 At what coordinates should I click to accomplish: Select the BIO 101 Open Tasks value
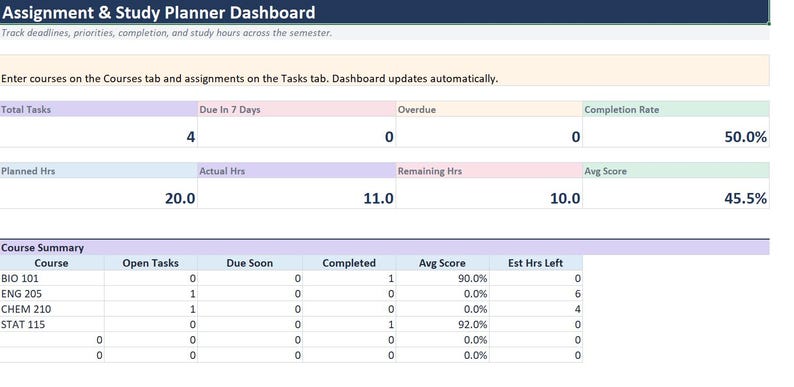point(151,278)
